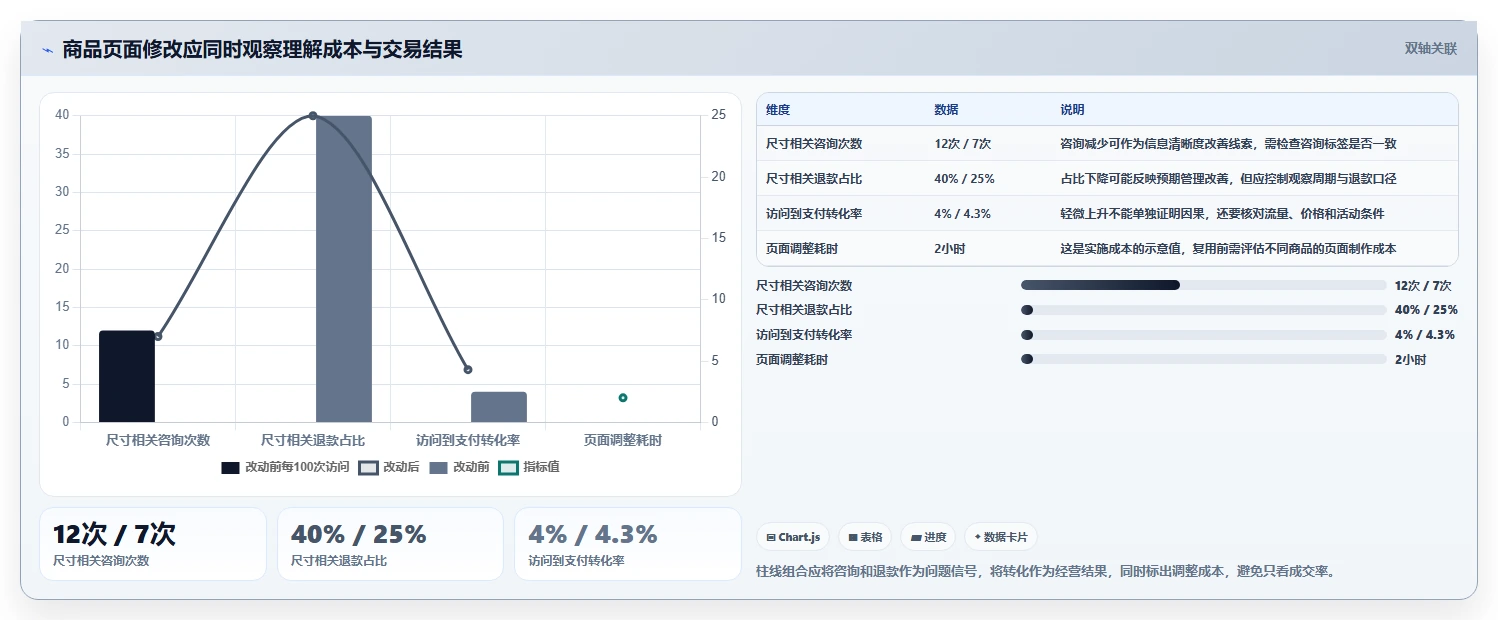Click the teal 指标值 legend color box
Viewport: 1498px width, 620px height.
coord(509,467)
